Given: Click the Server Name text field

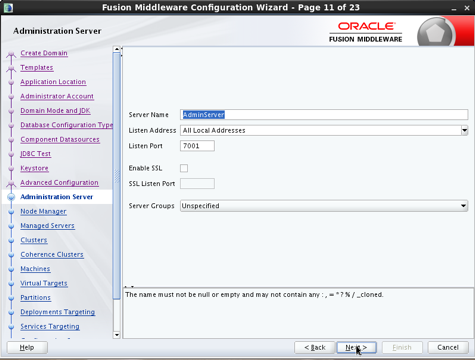Looking at the screenshot, I should tap(324, 115).
